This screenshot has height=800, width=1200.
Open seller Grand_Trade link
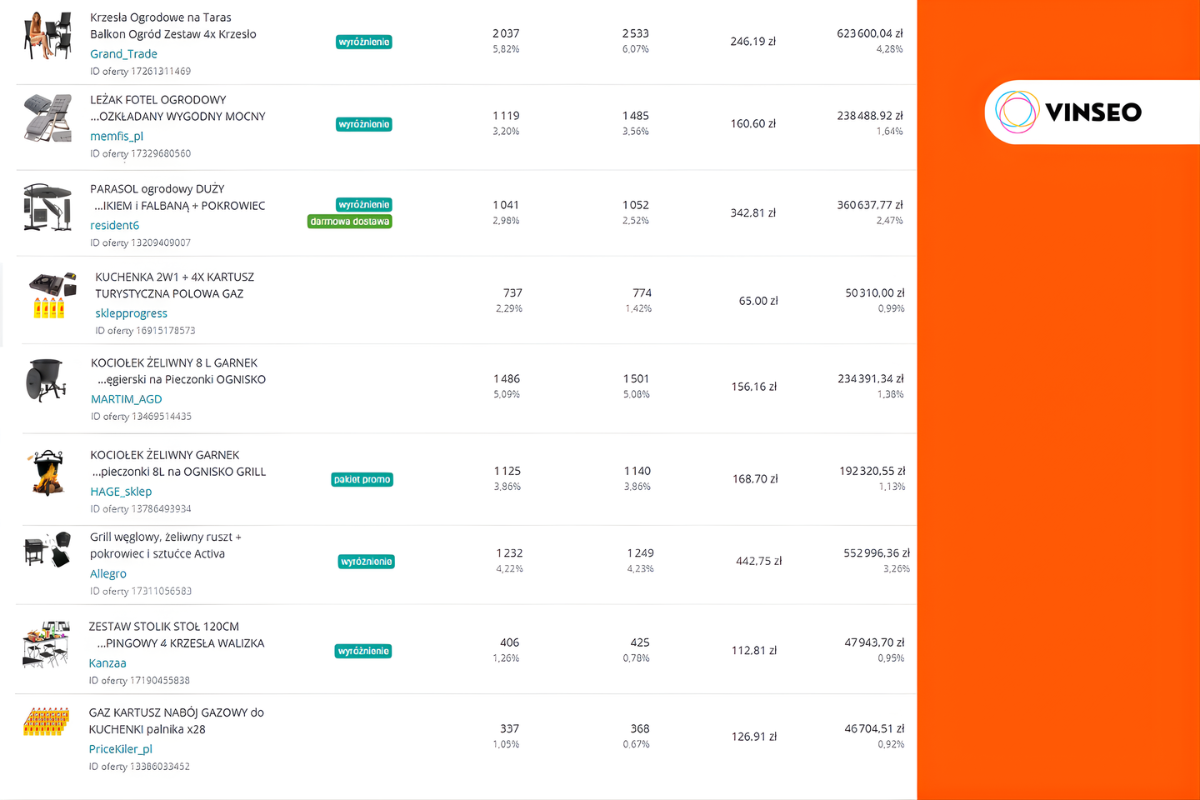coord(124,54)
